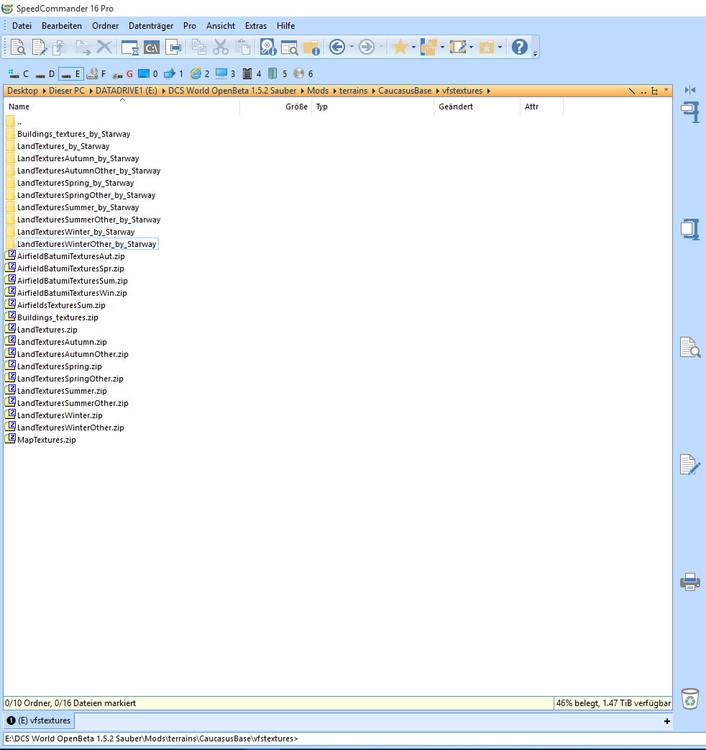Click DATADRIVE1 (E:) in breadcrumb path
This screenshot has height=750, width=706.
click(126, 91)
